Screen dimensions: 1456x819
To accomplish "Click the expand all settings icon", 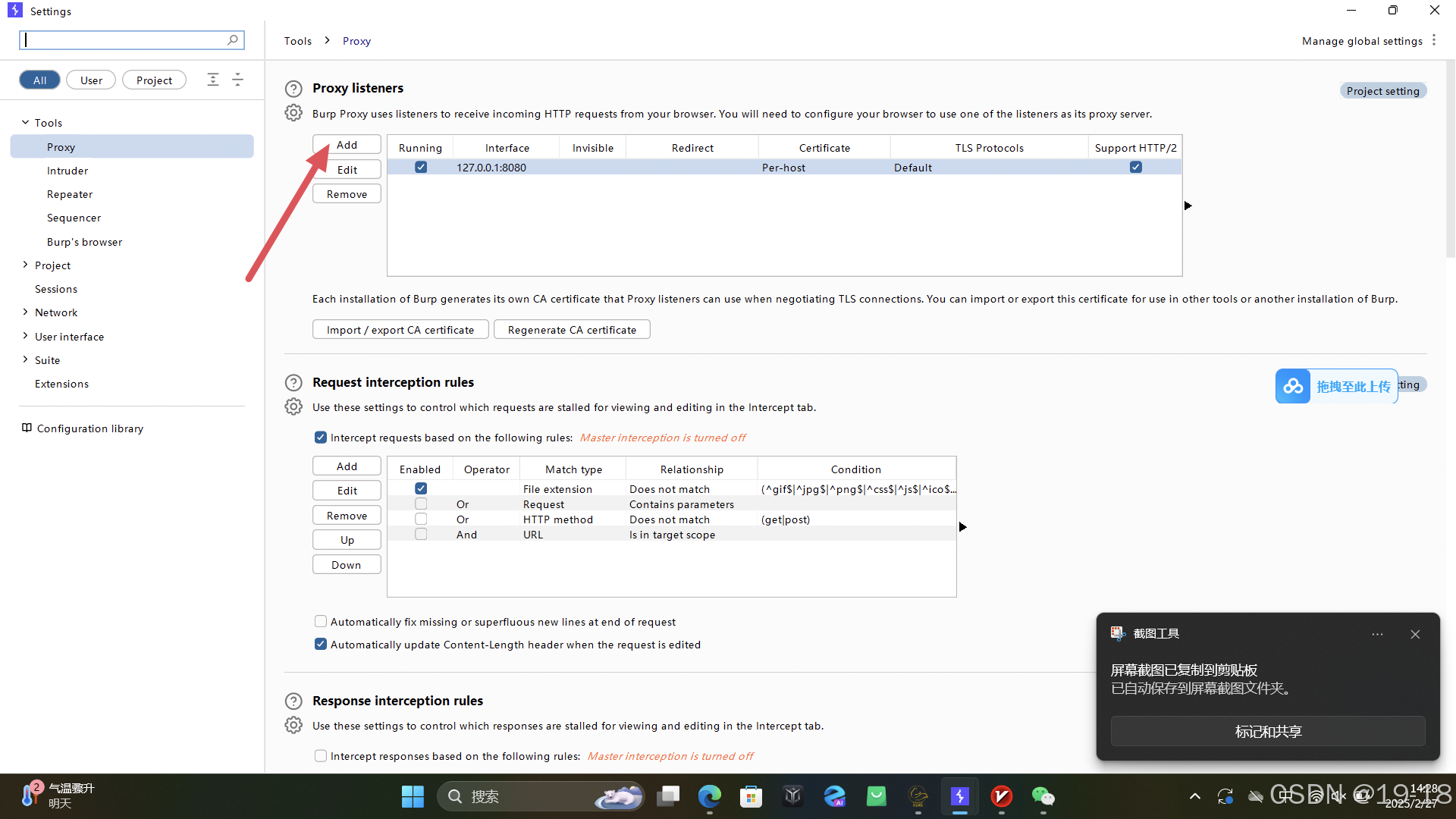I will (x=213, y=80).
